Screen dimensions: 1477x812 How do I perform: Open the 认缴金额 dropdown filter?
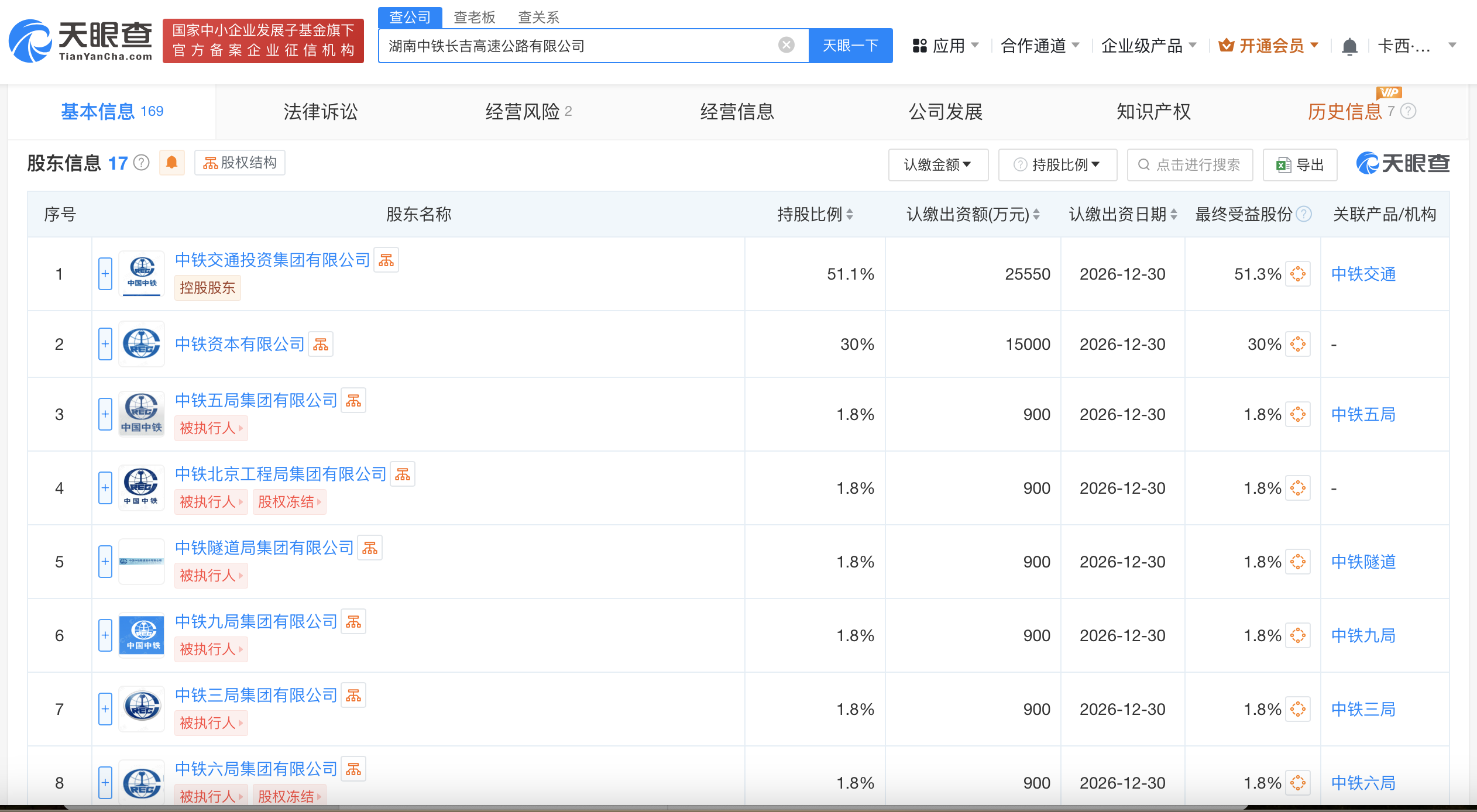pos(937,165)
